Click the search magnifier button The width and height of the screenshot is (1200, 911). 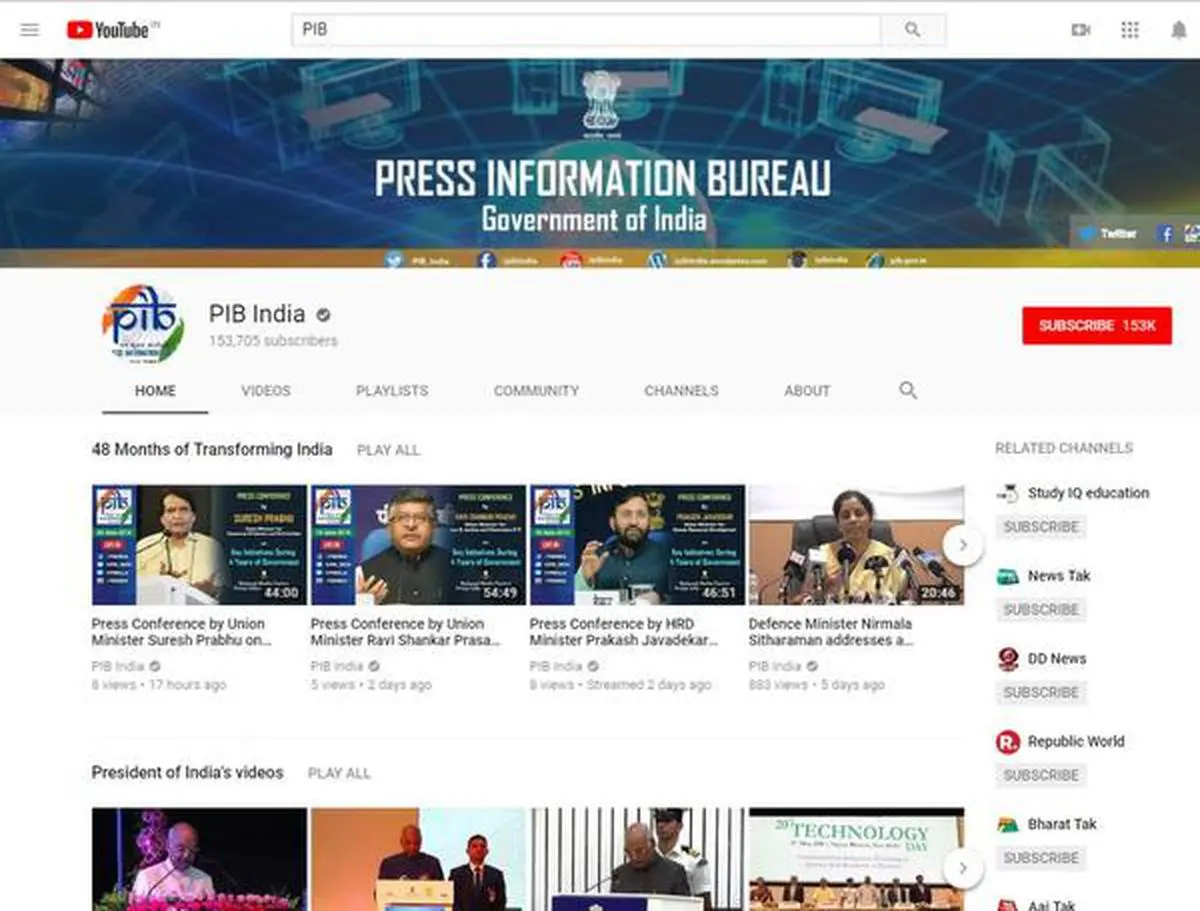[x=913, y=30]
